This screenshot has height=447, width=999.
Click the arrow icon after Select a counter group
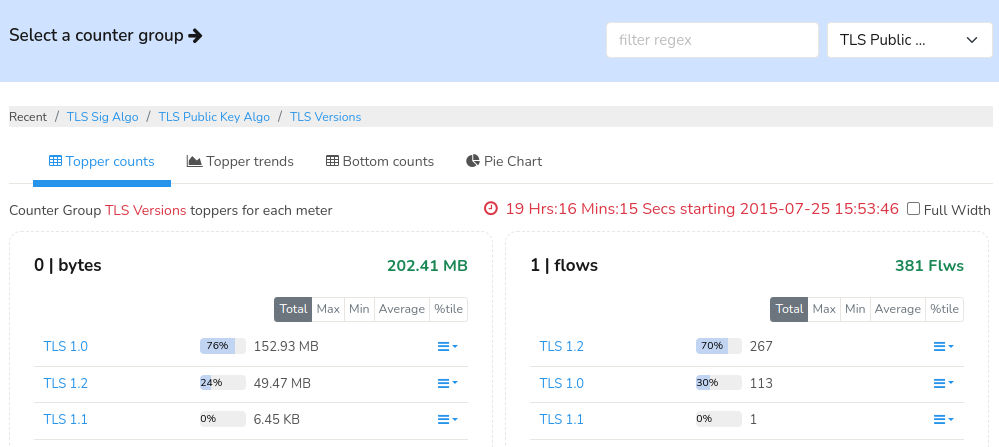[196, 36]
